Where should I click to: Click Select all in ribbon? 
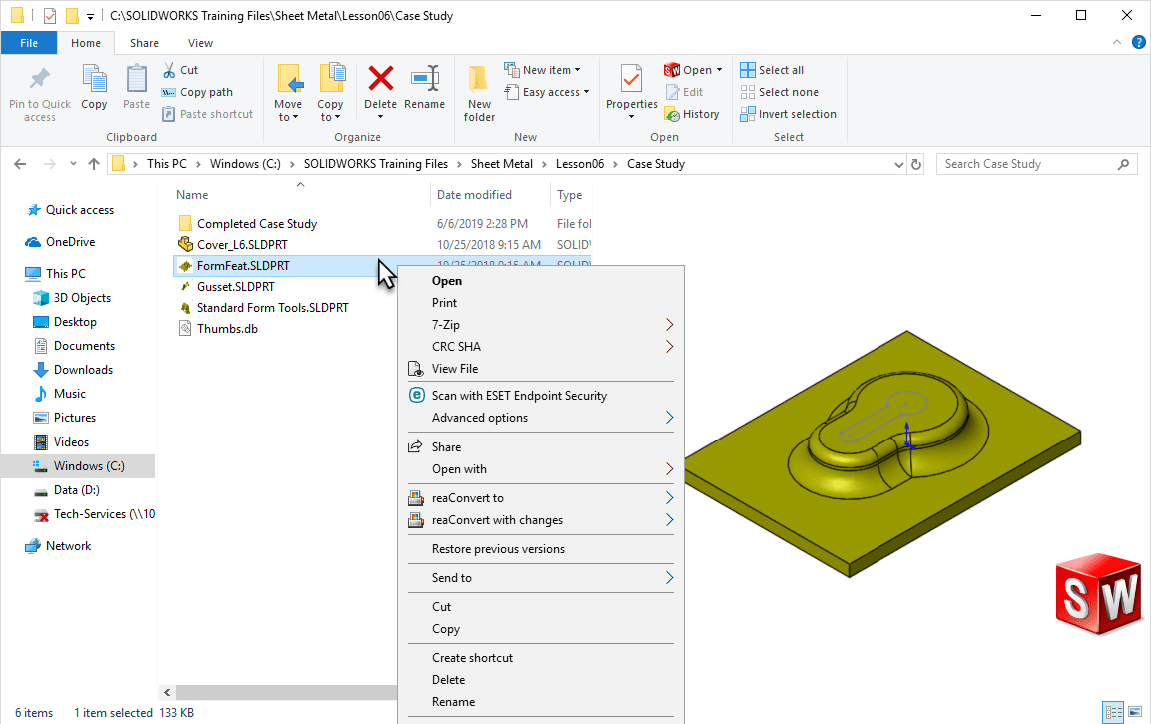tap(772, 70)
